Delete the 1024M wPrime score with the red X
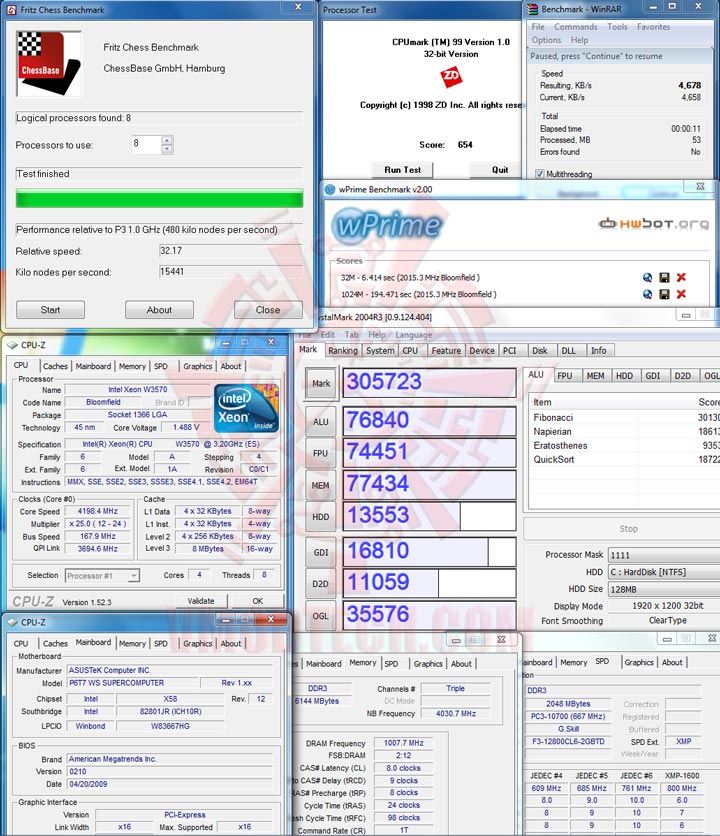 point(681,294)
